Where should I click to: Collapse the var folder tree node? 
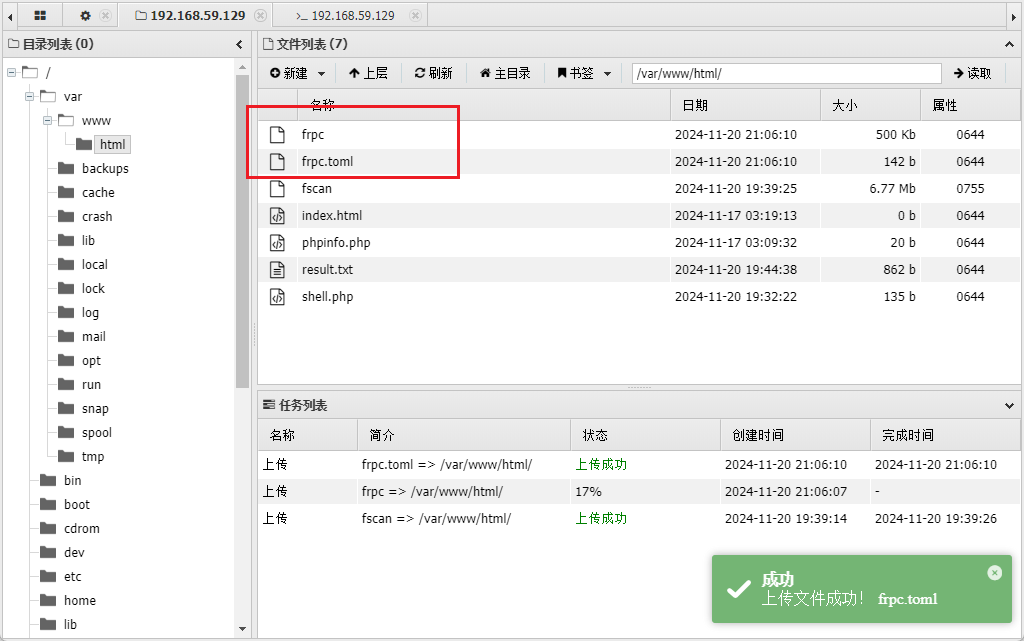coord(29,97)
